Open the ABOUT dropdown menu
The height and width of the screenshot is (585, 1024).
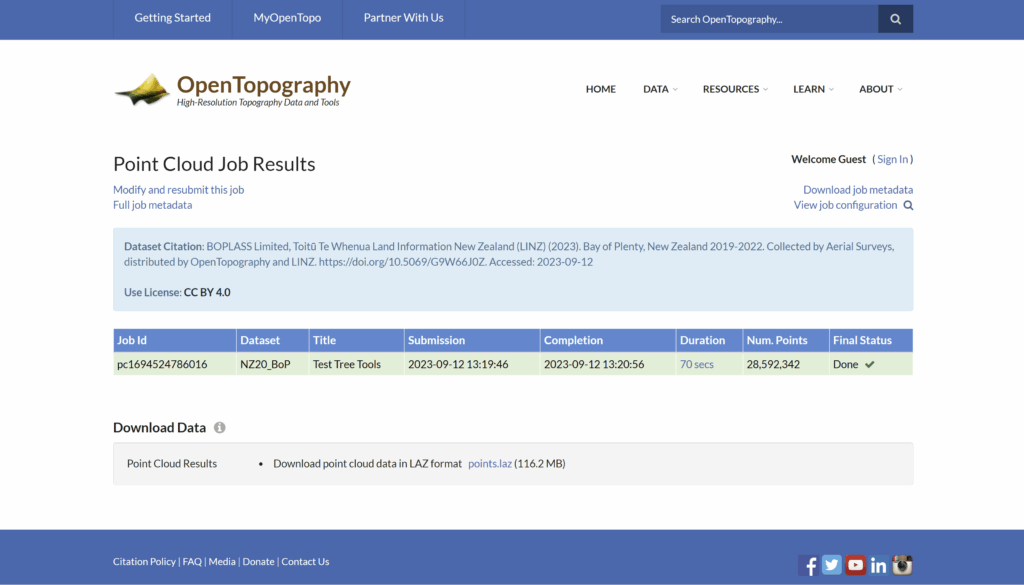pos(880,89)
